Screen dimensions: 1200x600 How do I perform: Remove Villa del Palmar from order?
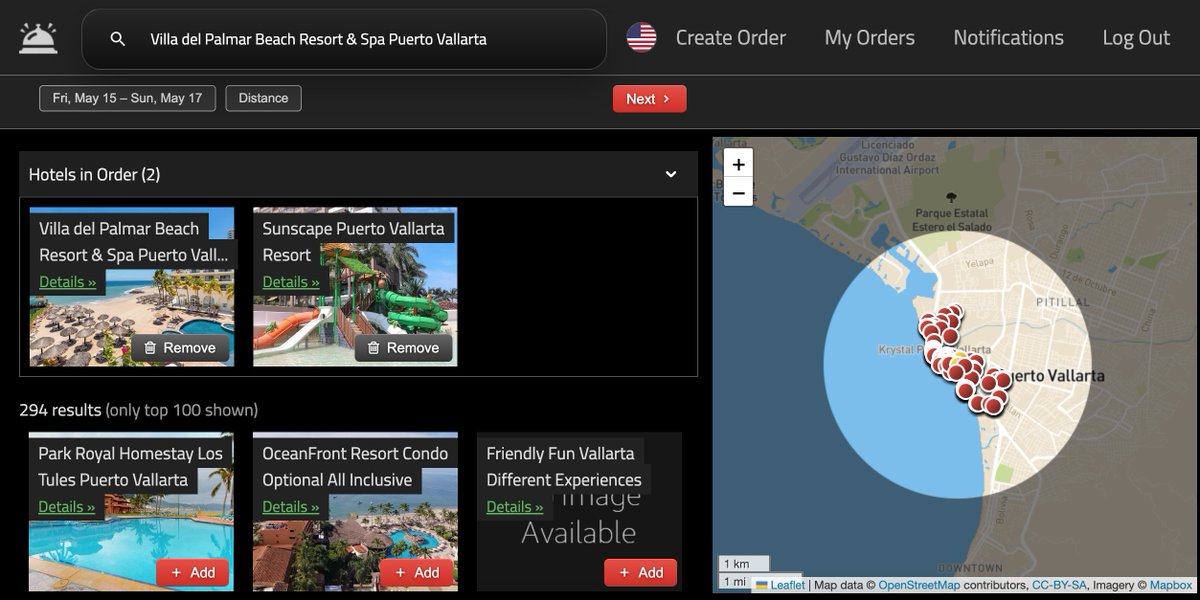coord(180,348)
